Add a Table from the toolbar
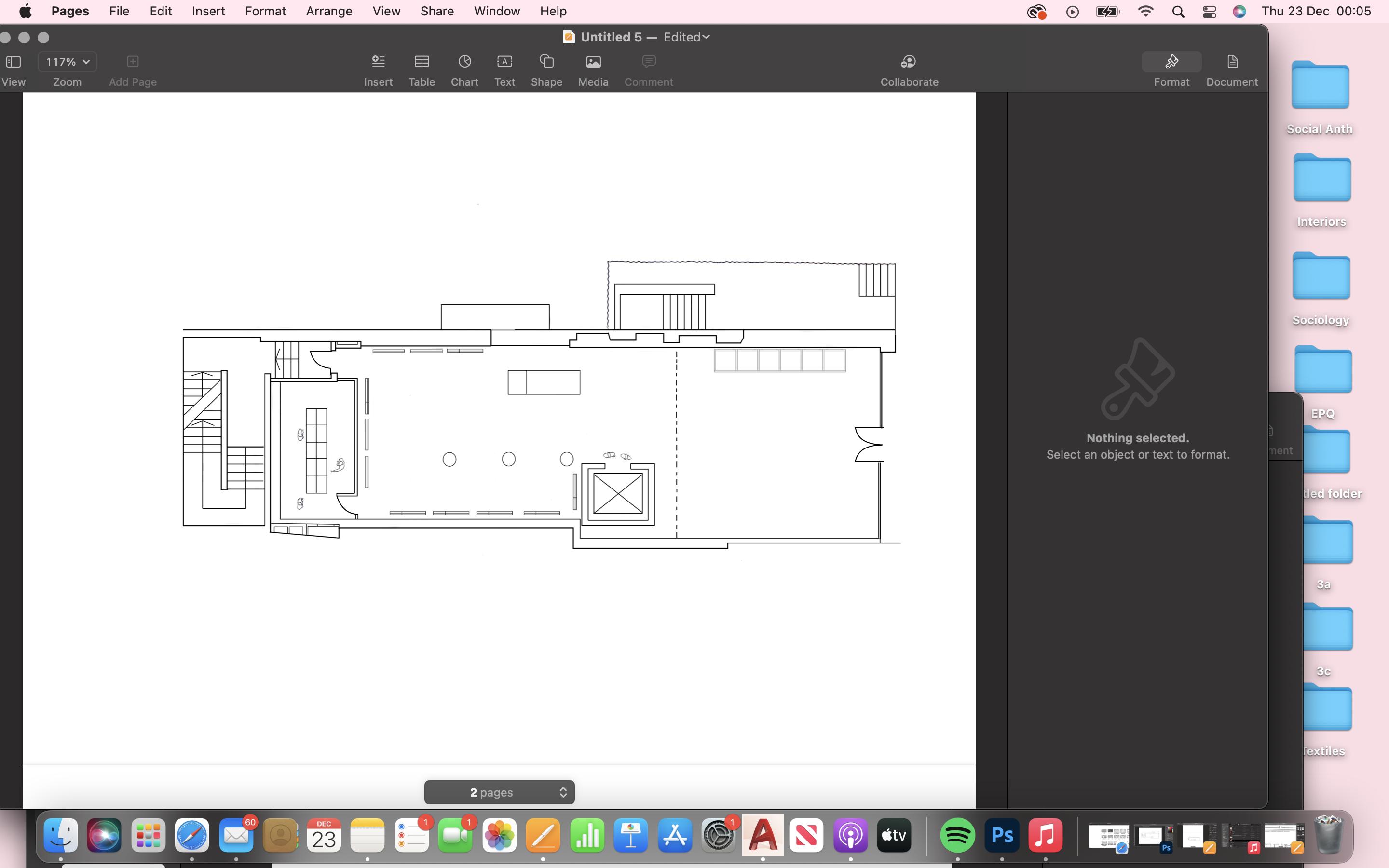Screen dimensions: 1389x868 tap(422, 62)
